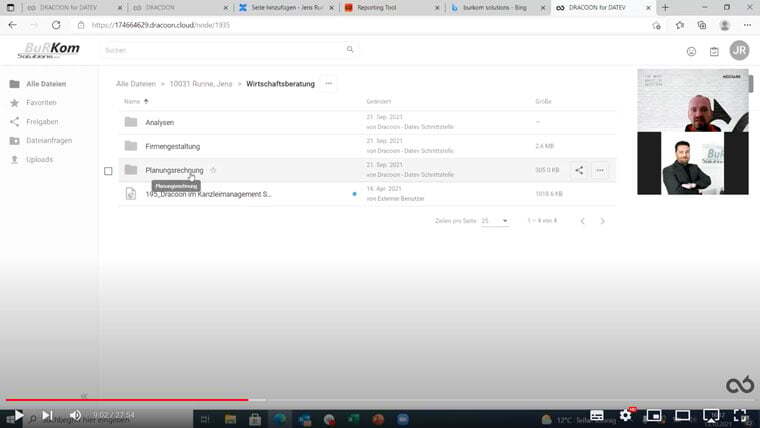
Task: Mute the video volume
Action: pyautogui.click(x=75, y=415)
